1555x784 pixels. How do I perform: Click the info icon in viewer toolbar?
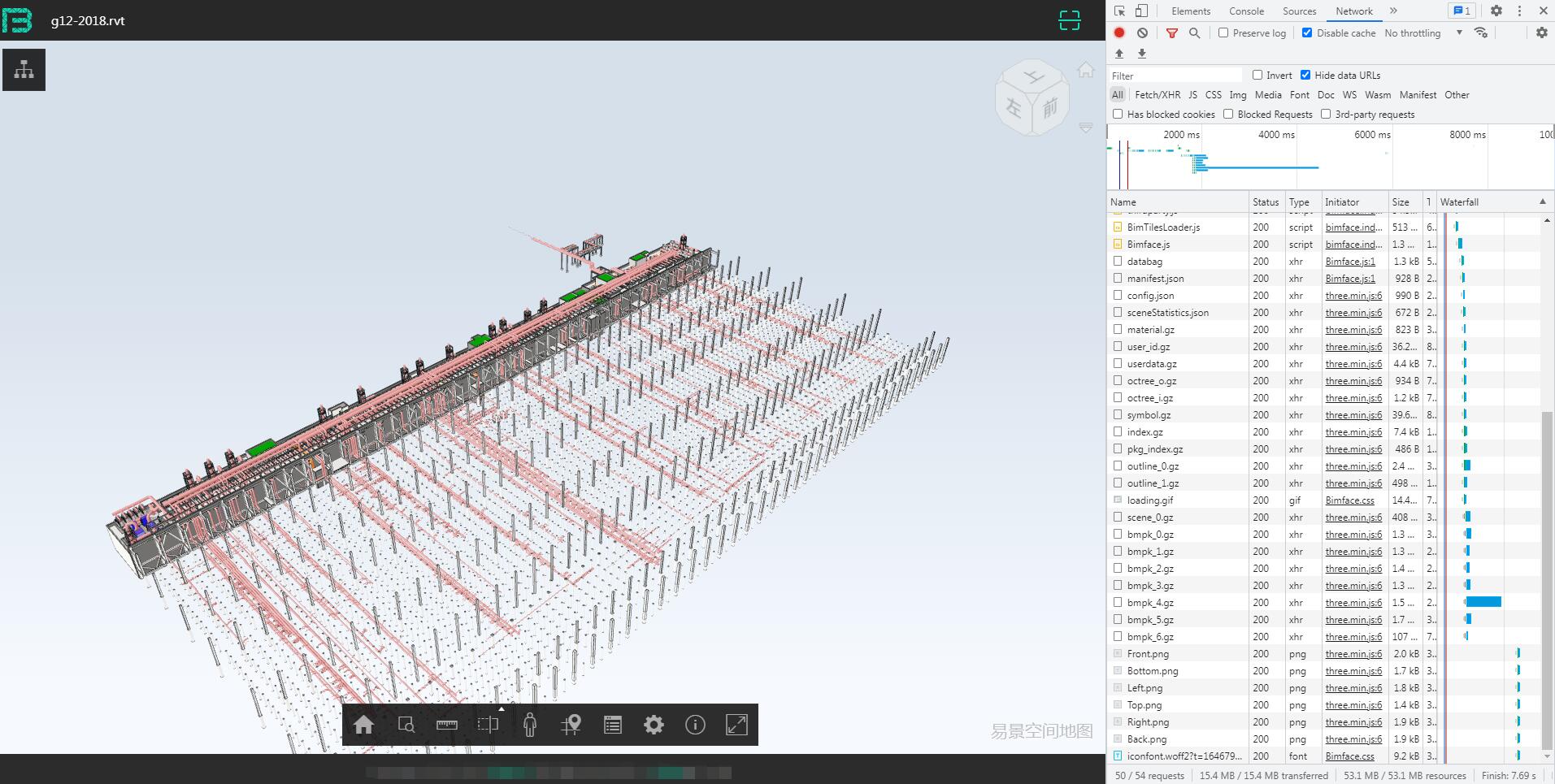(x=695, y=724)
